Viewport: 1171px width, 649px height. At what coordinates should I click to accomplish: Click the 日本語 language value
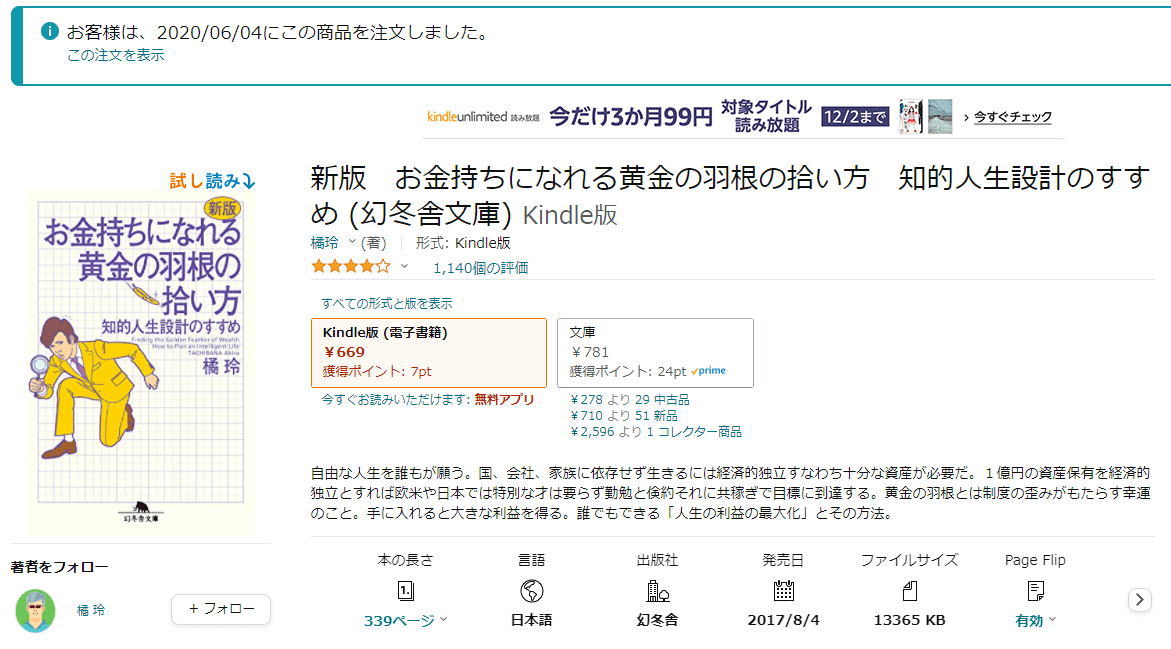(532, 620)
